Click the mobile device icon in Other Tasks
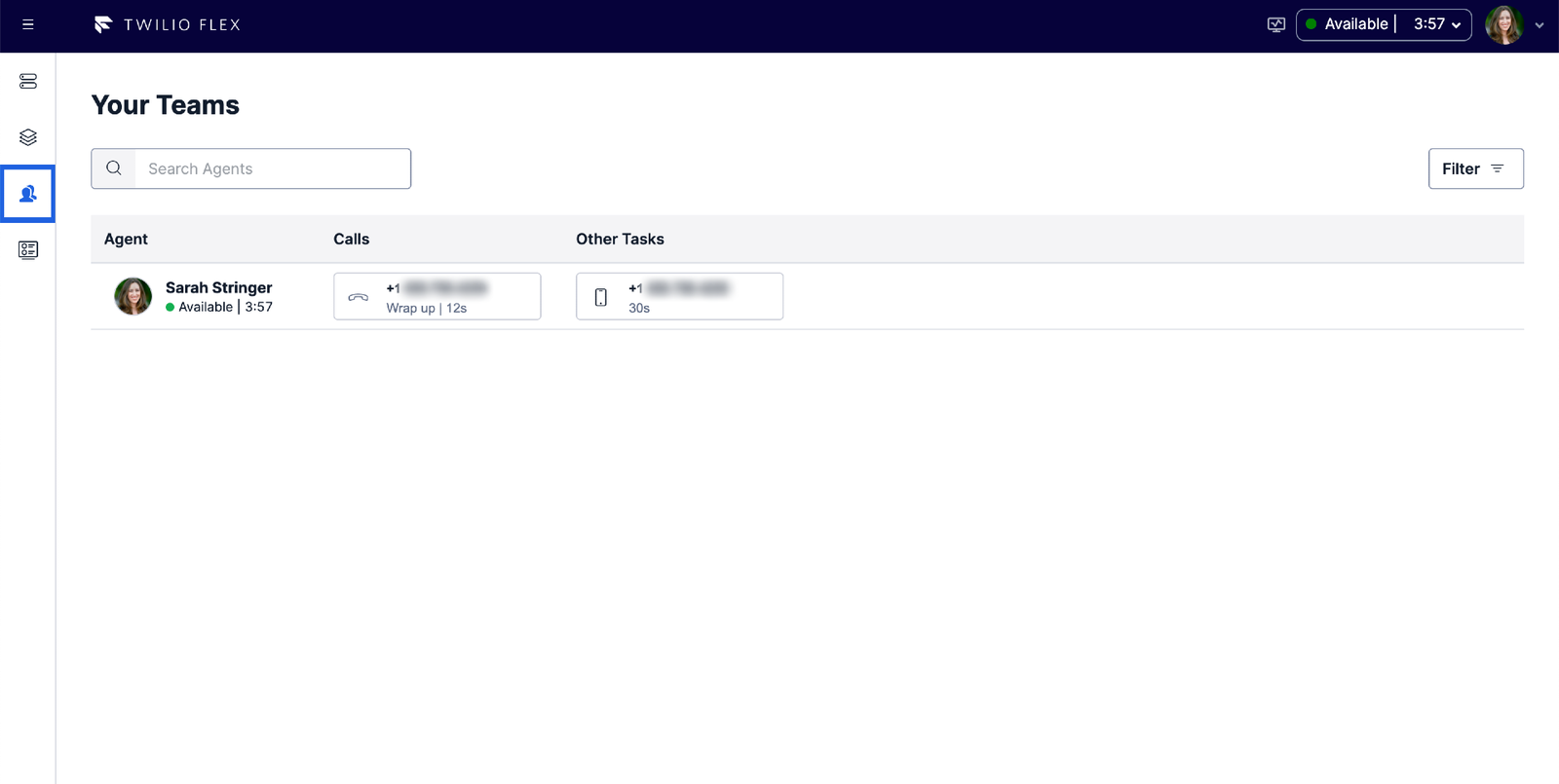1559x784 pixels. [x=601, y=297]
